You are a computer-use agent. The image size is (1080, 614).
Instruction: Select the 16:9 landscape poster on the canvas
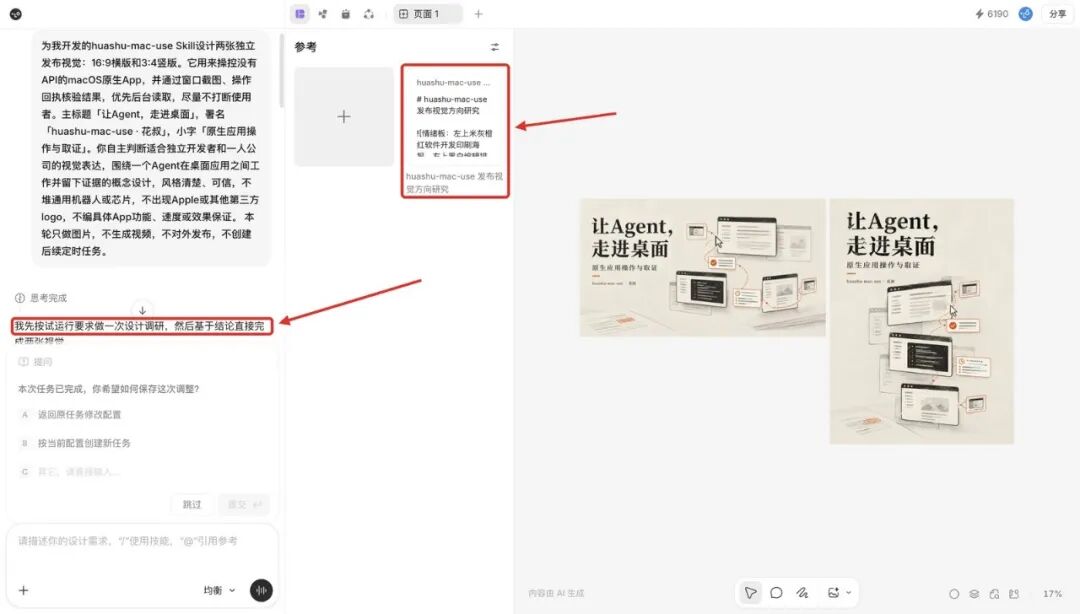point(703,267)
